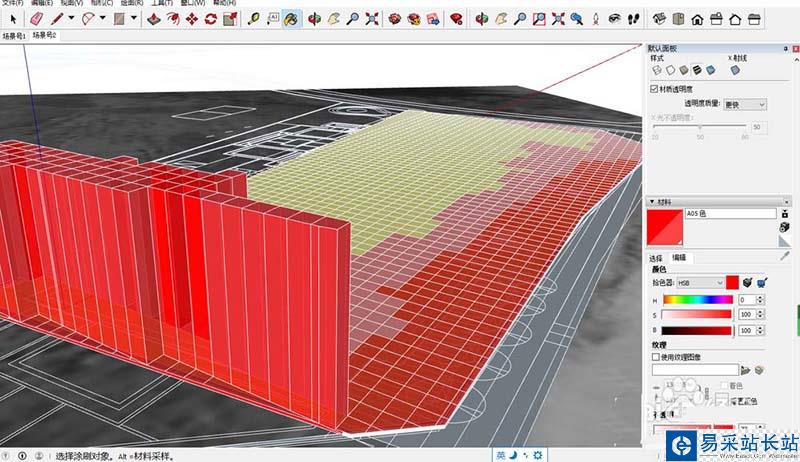Select the Zoom Window tool
The image size is (800, 462).
539,19
